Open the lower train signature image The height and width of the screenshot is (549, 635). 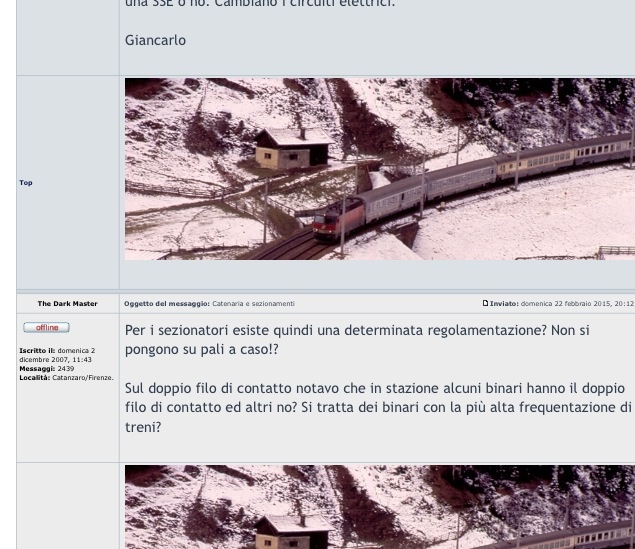coord(379,506)
